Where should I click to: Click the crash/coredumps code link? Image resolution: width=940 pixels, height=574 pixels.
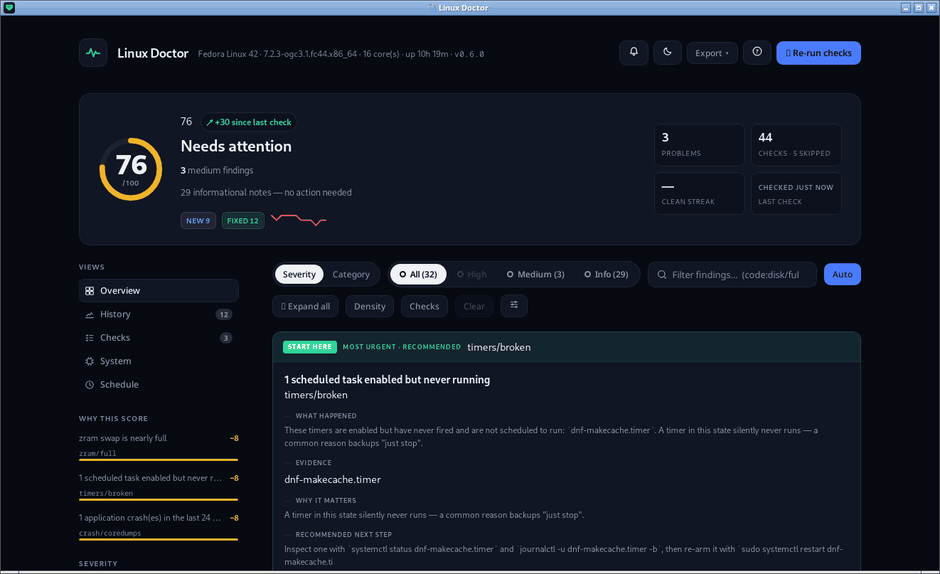[x=110, y=533]
